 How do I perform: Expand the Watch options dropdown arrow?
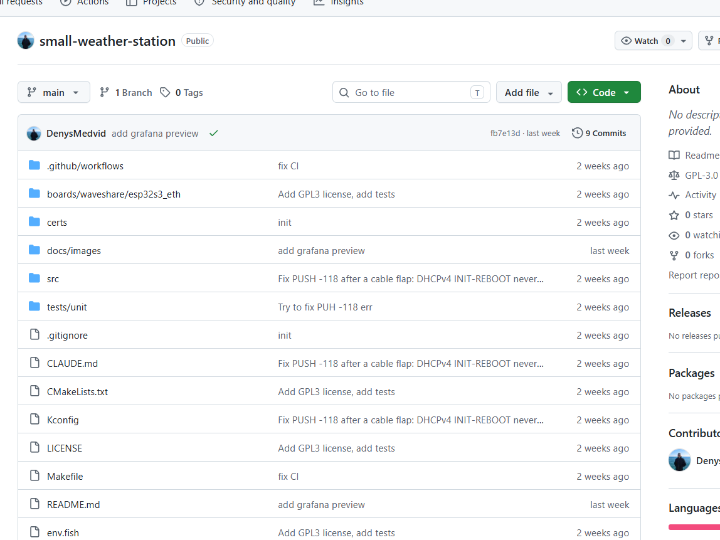tap(683, 41)
